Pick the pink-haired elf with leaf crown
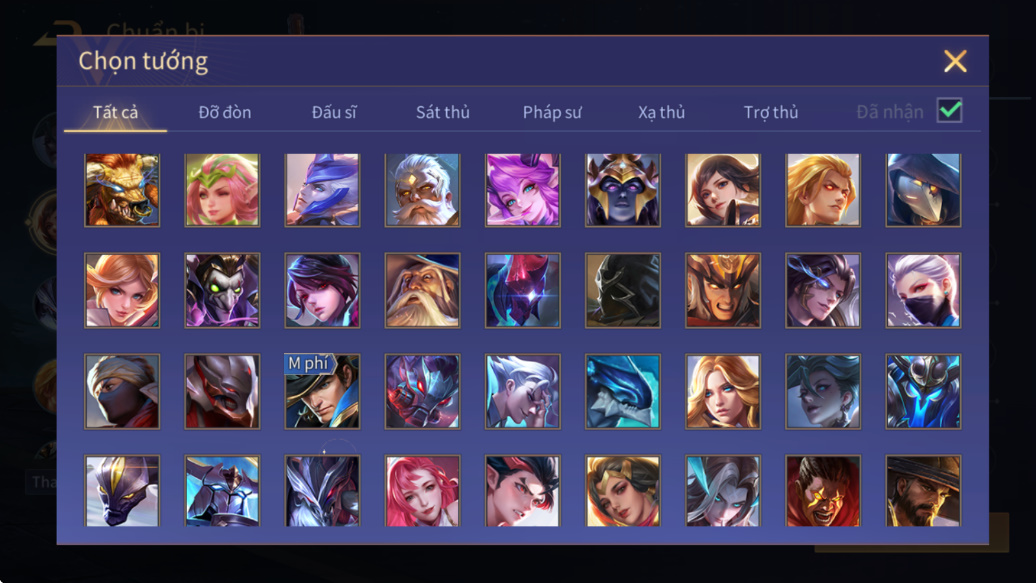Screen dimensions: 1036x583 [x=222, y=190]
